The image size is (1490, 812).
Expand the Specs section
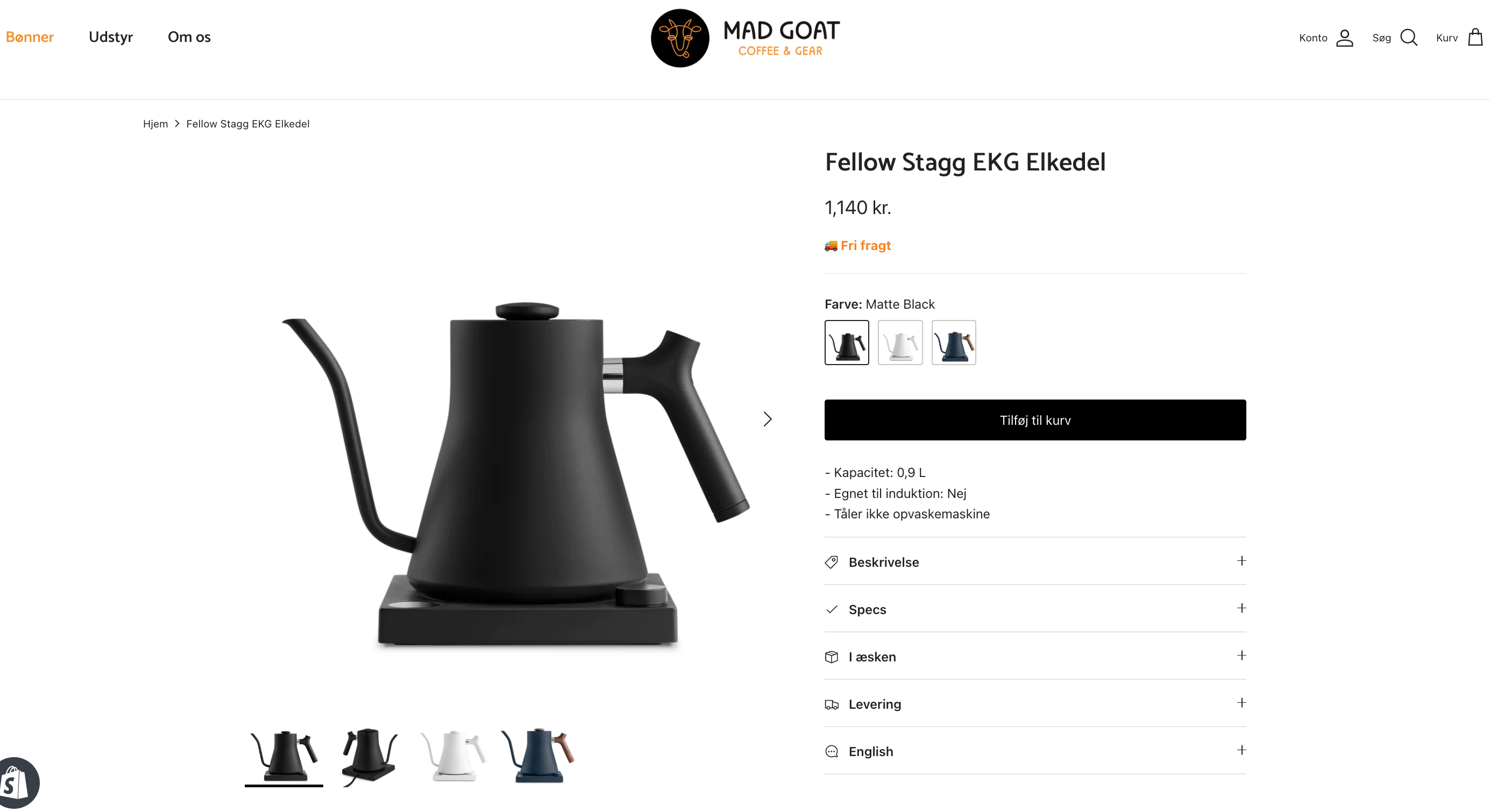[x=1035, y=609]
